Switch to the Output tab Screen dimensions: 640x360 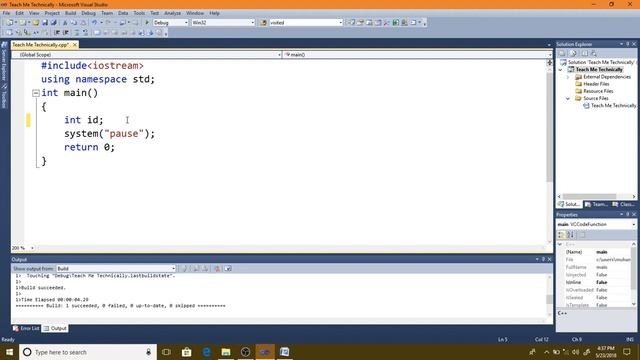(55, 328)
